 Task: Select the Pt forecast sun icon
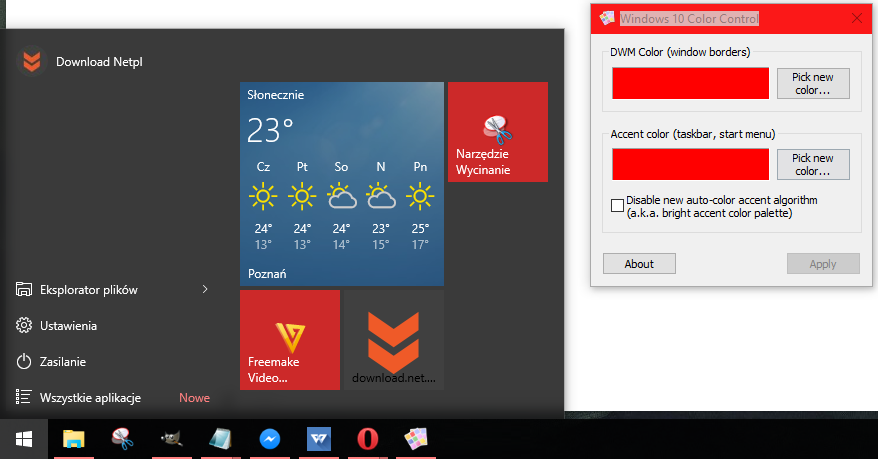302,197
